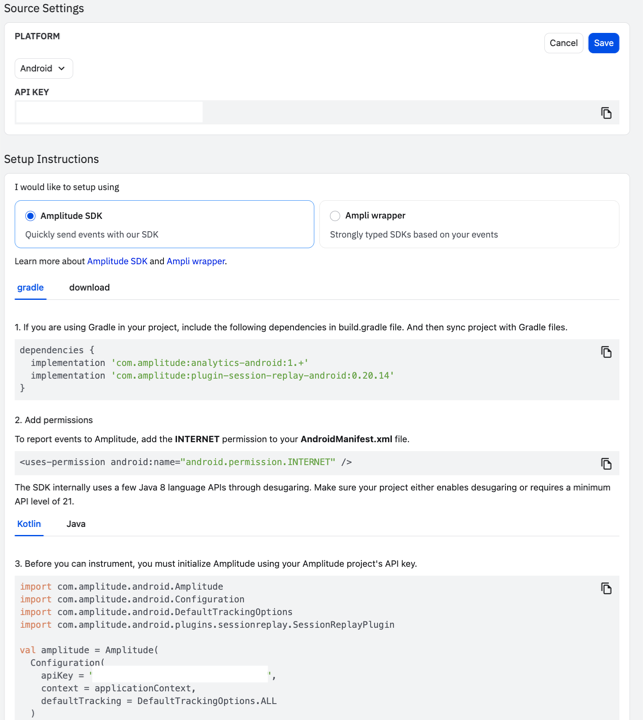643x720 pixels.
Task: Click the 'Quickly send events with our SDK' description
Action: (92, 235)
